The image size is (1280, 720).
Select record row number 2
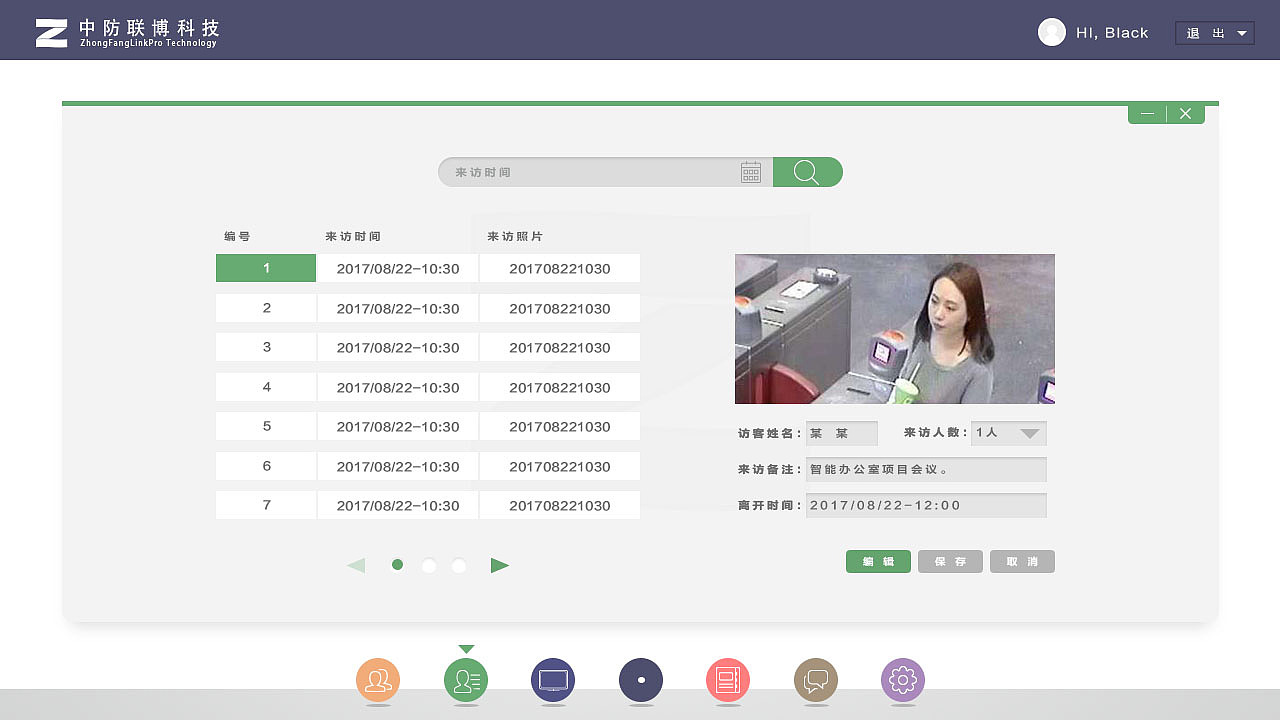[266, 308]
